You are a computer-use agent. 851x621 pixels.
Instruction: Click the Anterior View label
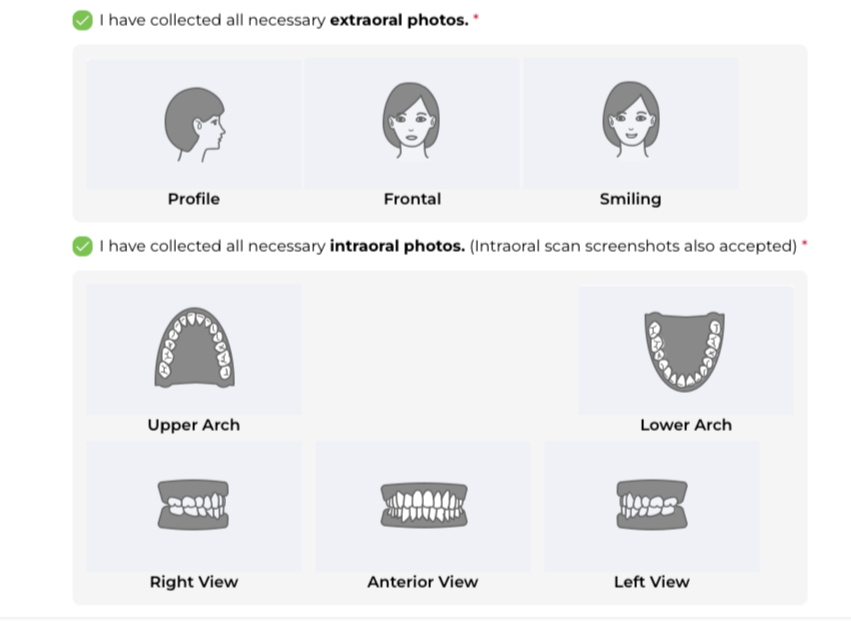pyautogui.click(x=423, y=582)
